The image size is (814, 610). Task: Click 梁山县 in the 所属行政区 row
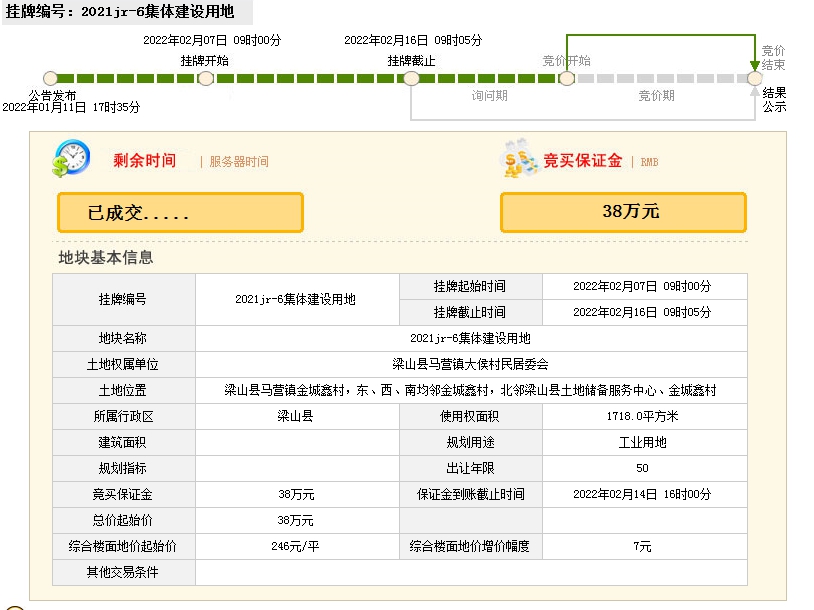click(295, 416)
